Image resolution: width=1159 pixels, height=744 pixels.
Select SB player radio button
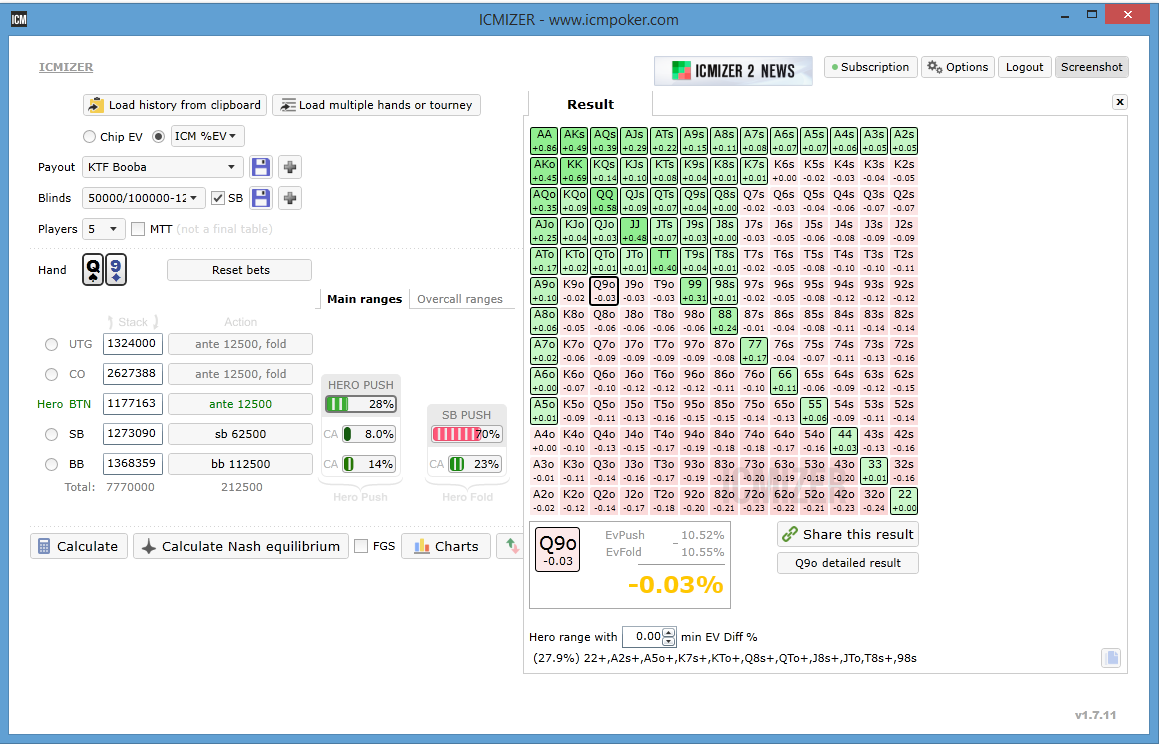(x=51, y=434)
